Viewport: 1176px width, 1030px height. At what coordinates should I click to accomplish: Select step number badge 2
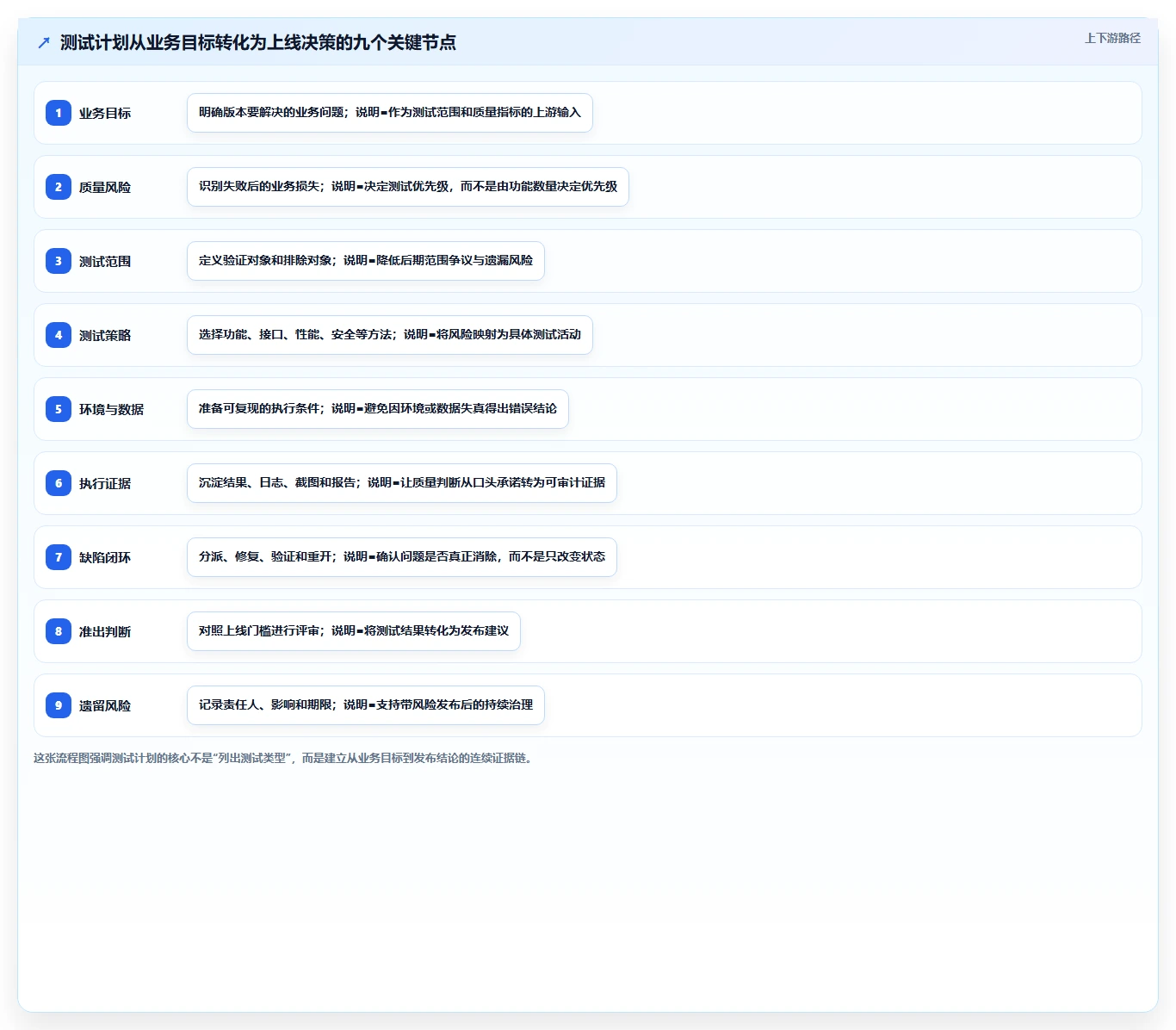59,187
